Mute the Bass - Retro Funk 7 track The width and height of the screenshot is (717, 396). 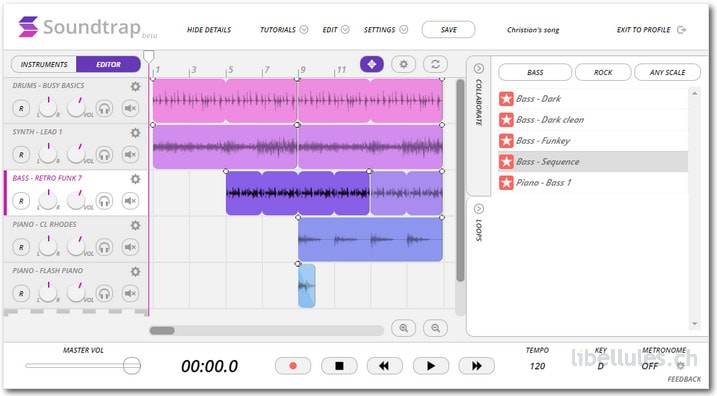[130, 201]
